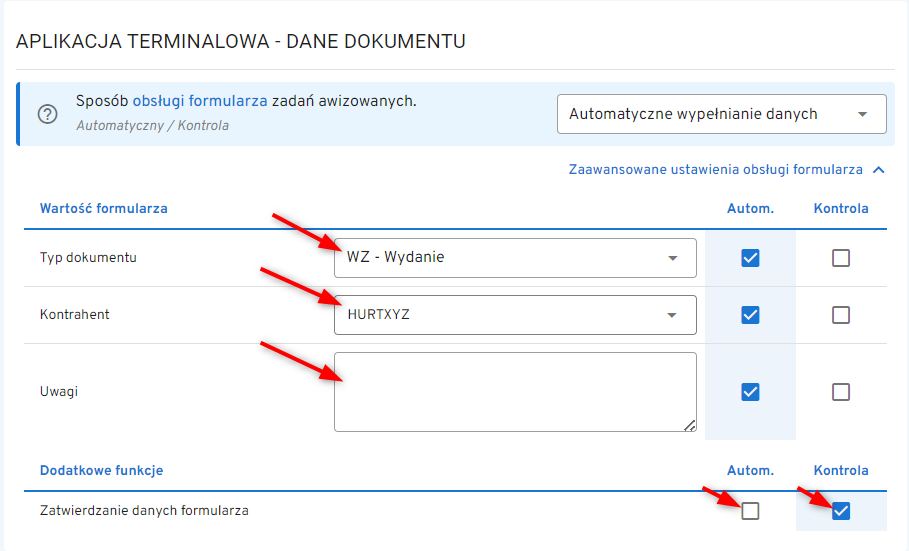Viewport: 909px width, 551px height.
Task: Disable Kontrola for Zatwierdzanie danych formularza
Action: 841,511
